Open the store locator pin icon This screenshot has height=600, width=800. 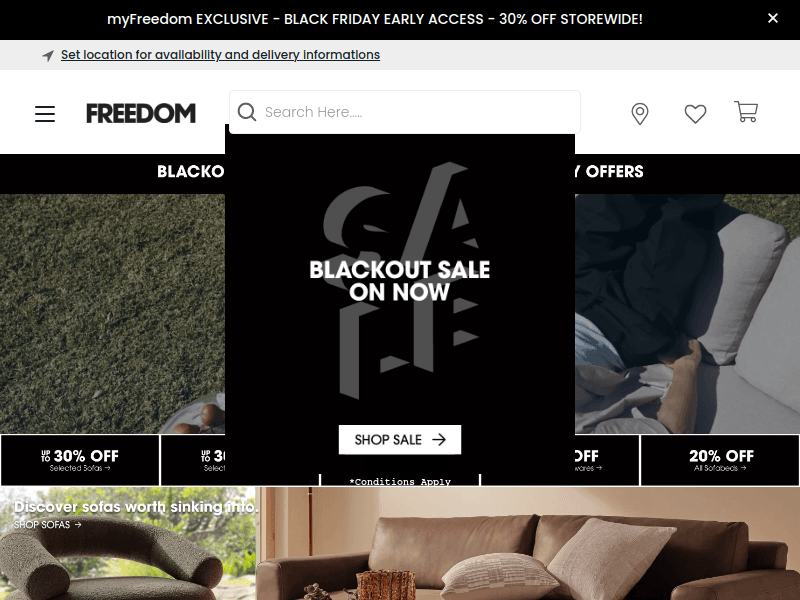click(640, 113)
